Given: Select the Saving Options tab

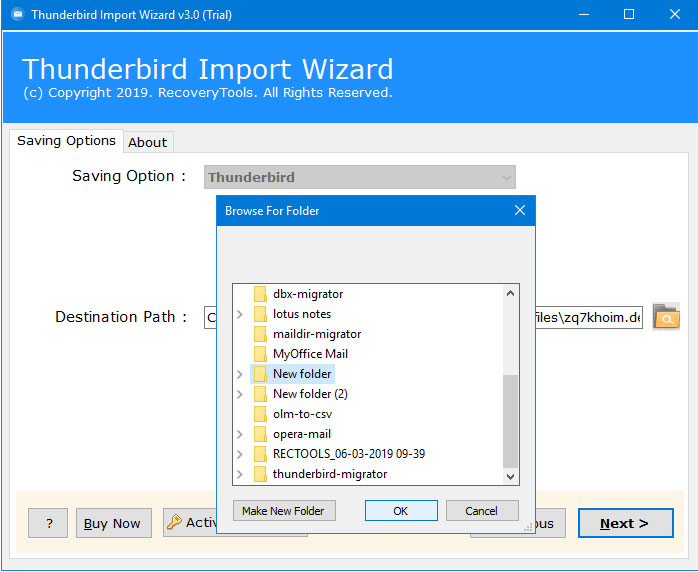Looking at the screenshot, I should pos(66,141).
